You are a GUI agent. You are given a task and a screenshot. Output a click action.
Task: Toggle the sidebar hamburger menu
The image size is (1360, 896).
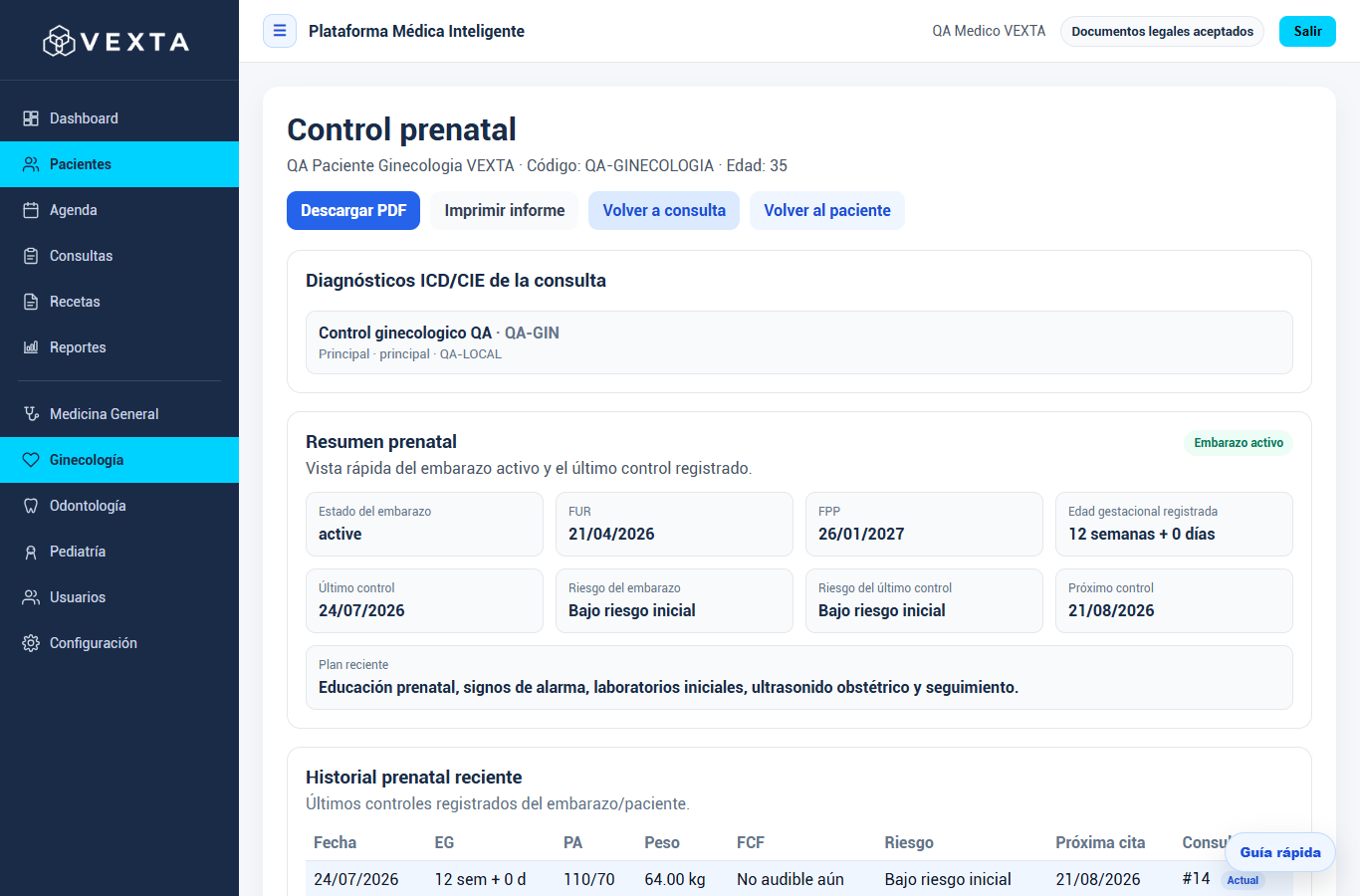280,31
